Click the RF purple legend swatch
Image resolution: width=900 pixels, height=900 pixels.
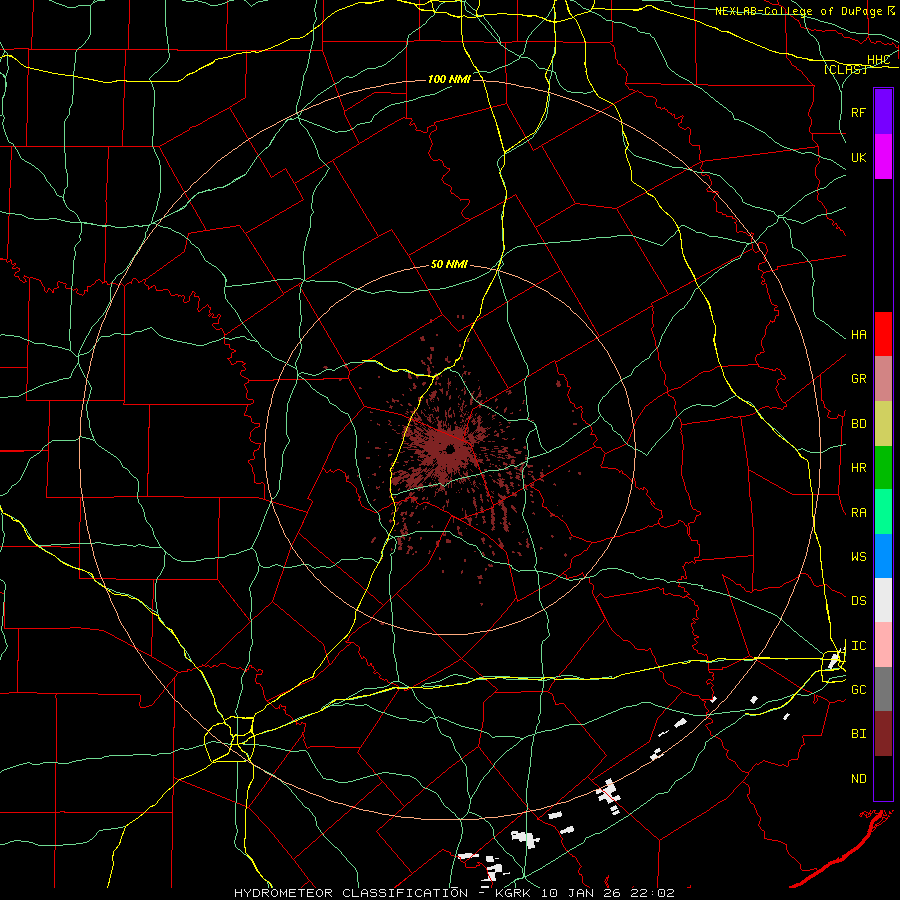[883, 112]
